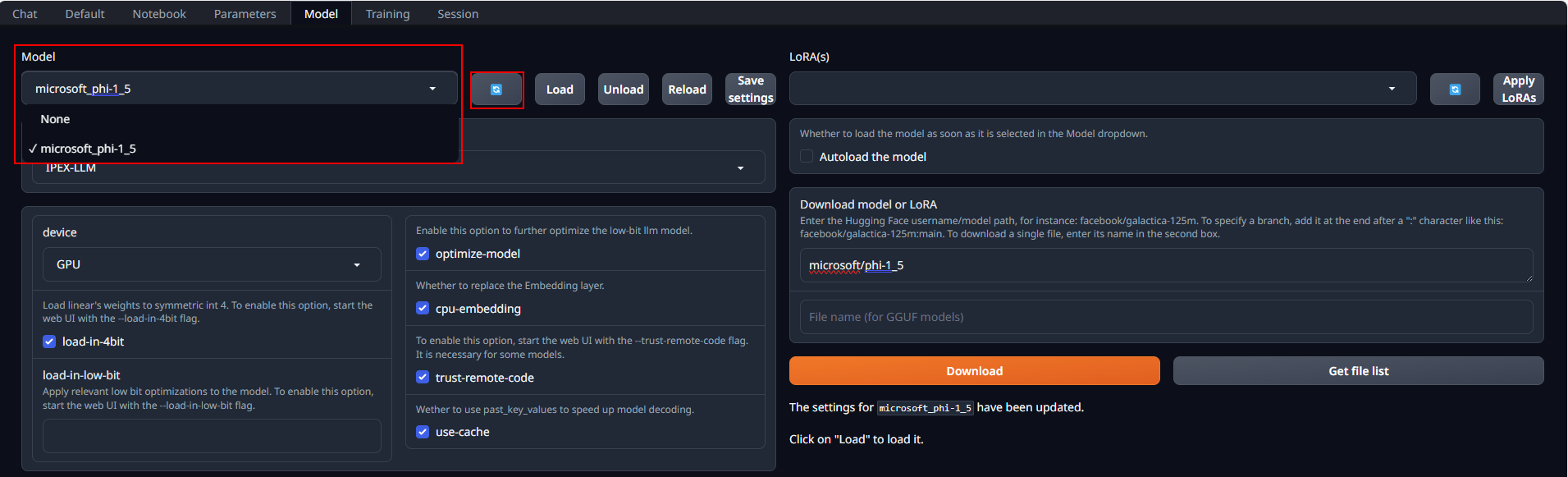The width and height of the screenshot is (1568, 477).
Task: Switch to the Default tab
Action: coord(85,14)
